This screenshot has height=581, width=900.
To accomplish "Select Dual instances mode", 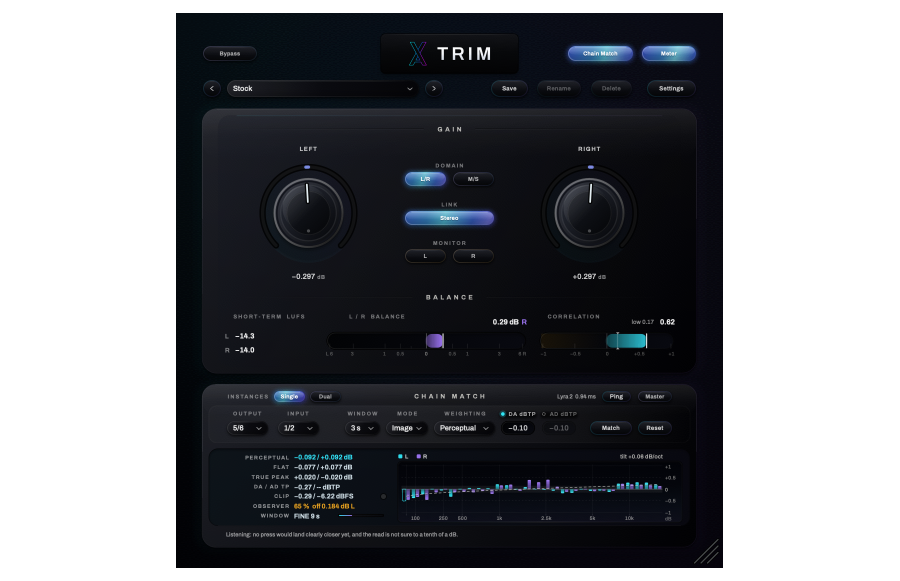I will 325,397.
